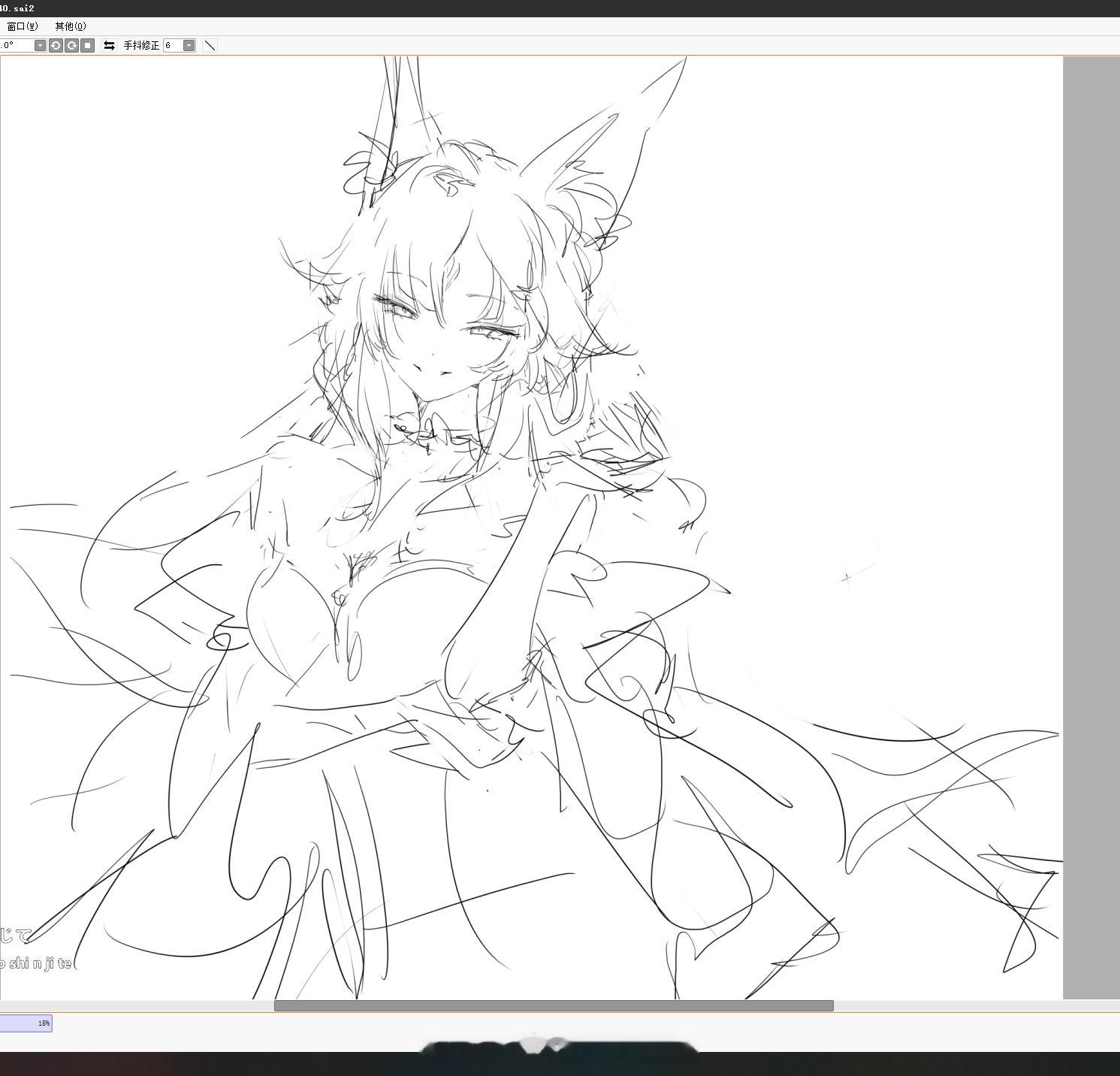The width and height of the screenshot is (1120, 1076).
Task: Toggle the straight line drawing mode
Action: (210, 46)
